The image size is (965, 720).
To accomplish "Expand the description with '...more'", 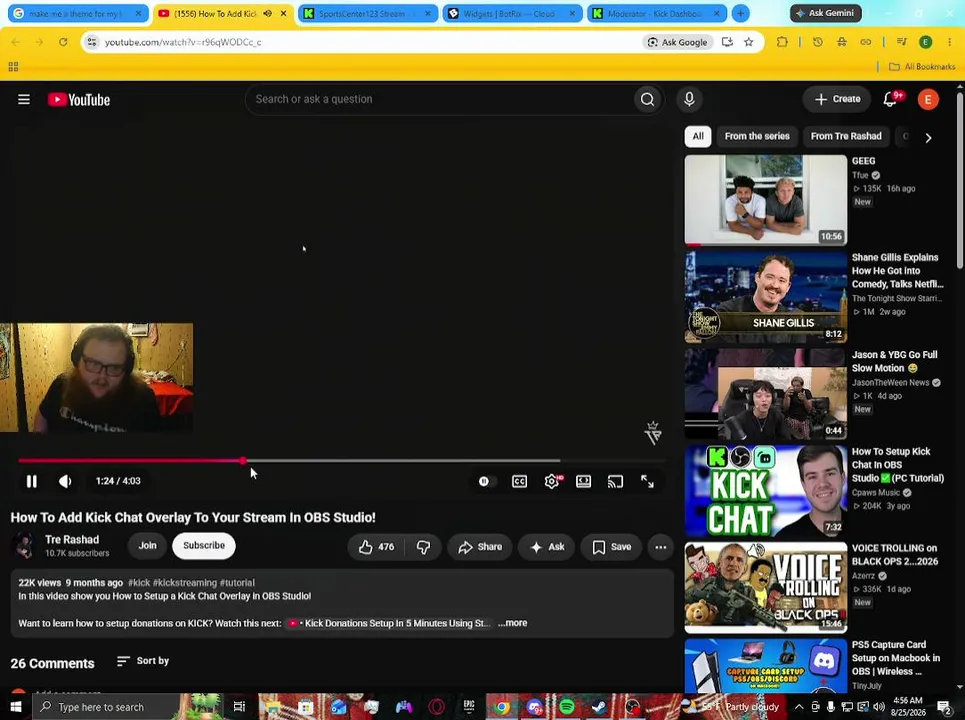I will (x=513, y=623).
